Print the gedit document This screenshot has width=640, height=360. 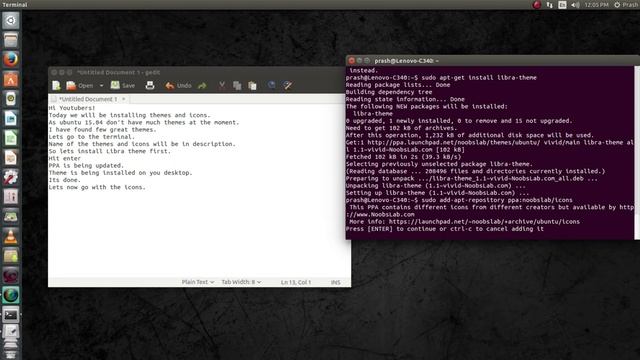pyautogui.click(x=150, y=85)
